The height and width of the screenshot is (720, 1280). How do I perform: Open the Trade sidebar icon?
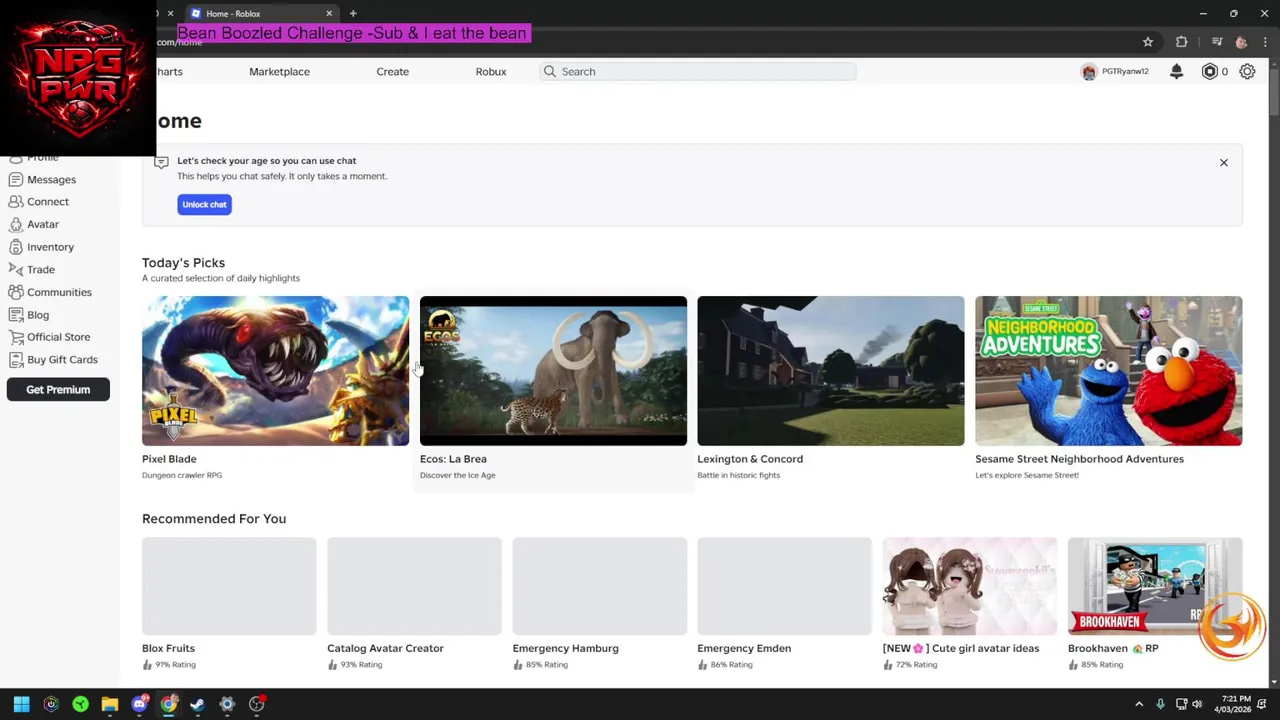15,270
